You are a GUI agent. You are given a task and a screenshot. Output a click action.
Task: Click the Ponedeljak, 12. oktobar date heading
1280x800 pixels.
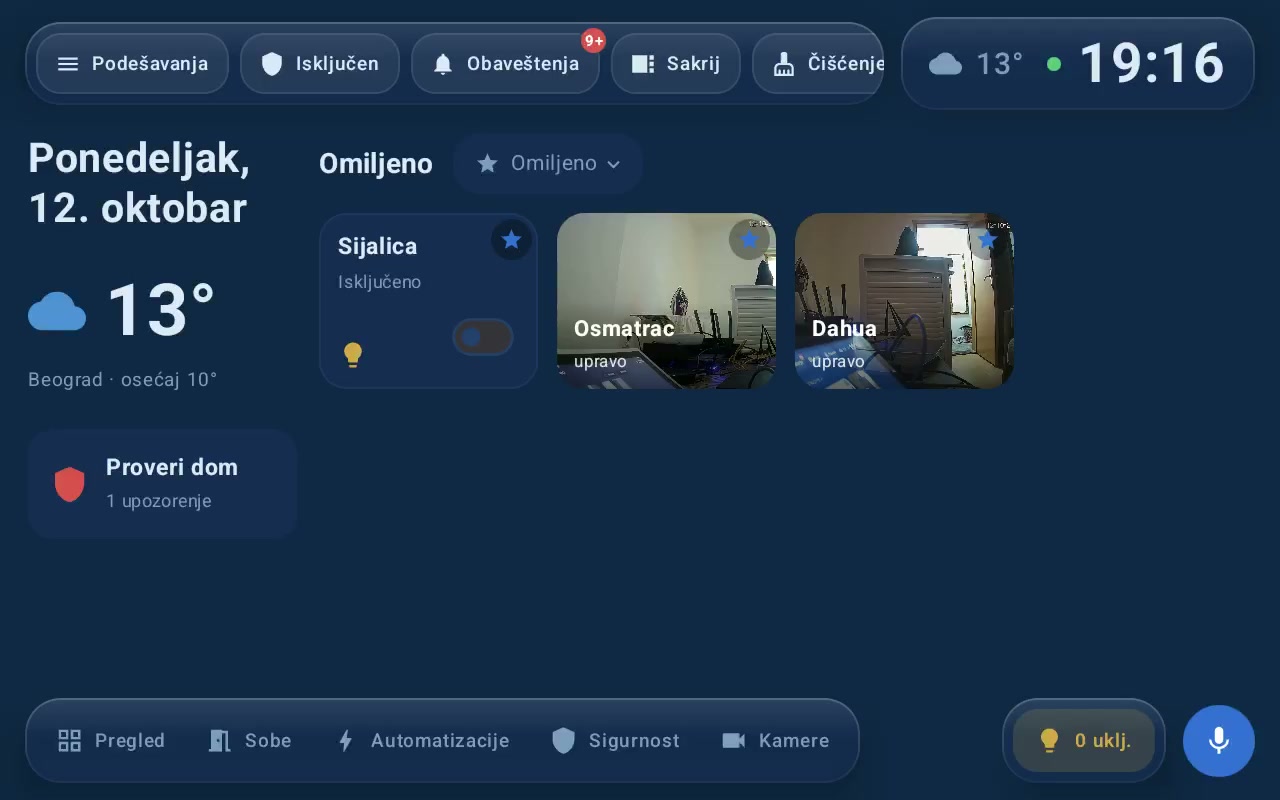139,183
